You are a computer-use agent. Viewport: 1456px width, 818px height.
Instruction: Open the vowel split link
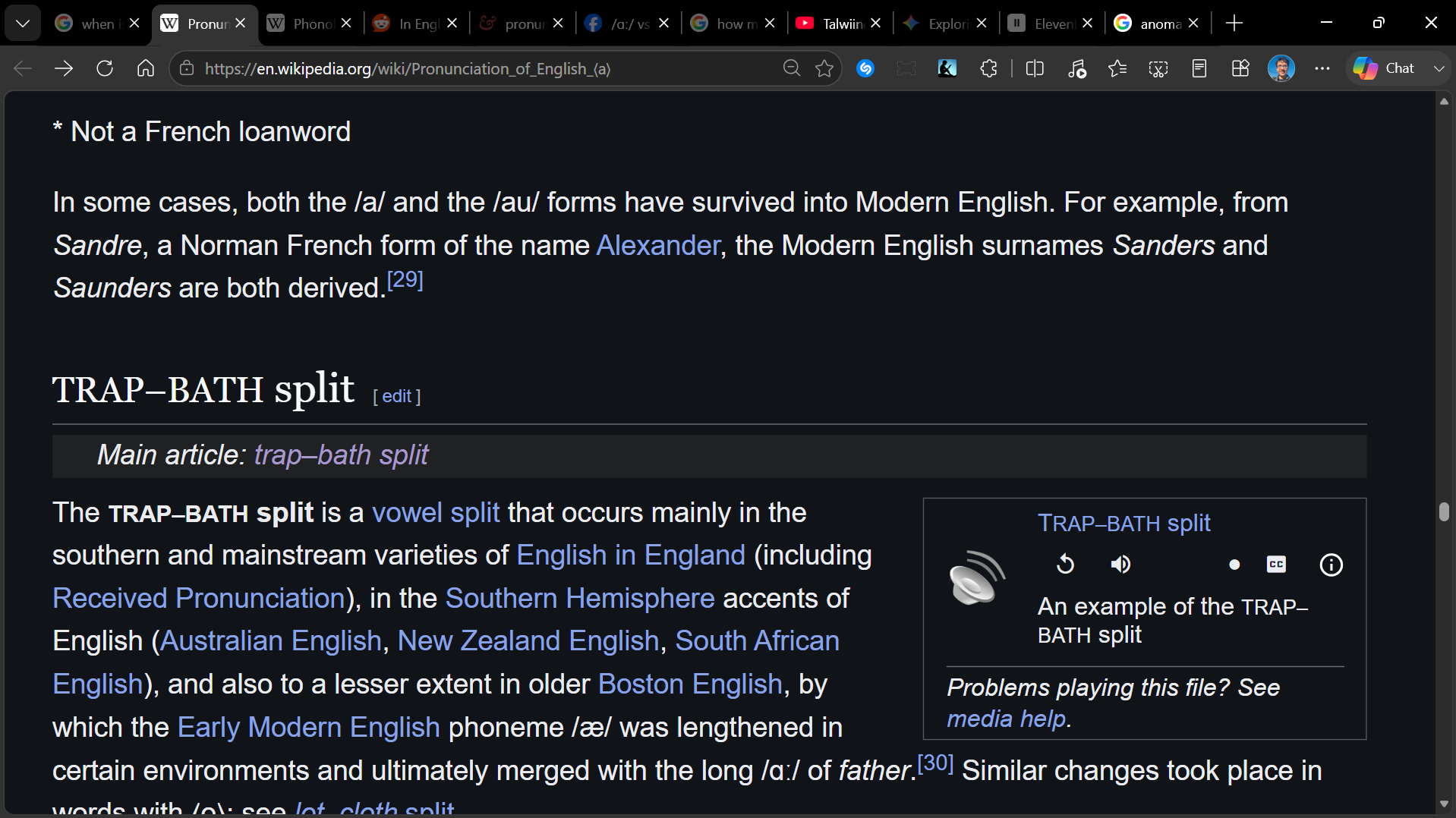coord(436,513)
